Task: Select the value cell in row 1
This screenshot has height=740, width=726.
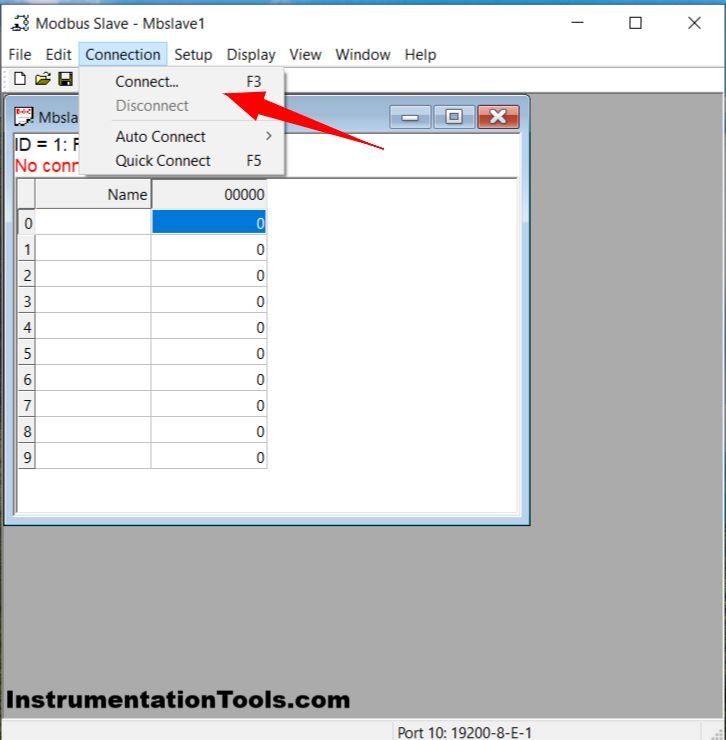Action: (x=209, y=249)
